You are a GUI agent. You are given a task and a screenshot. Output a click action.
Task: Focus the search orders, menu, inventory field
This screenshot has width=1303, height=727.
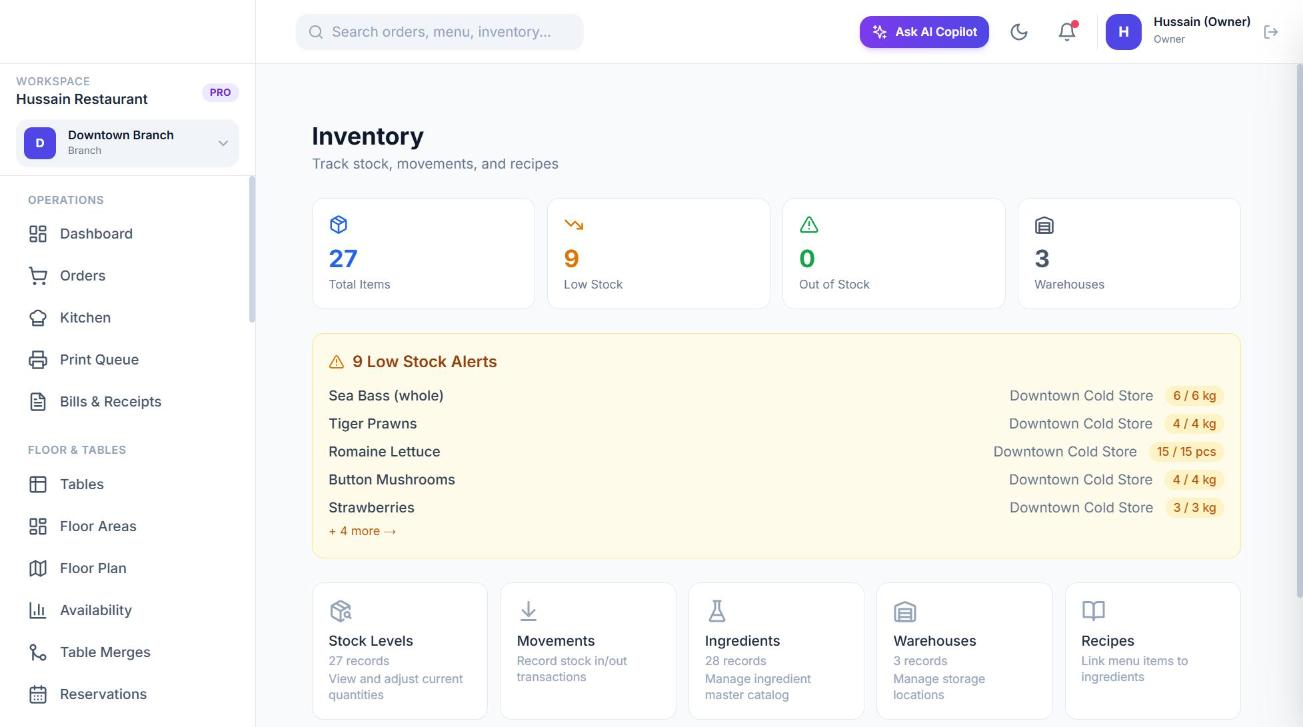point(440,32)
